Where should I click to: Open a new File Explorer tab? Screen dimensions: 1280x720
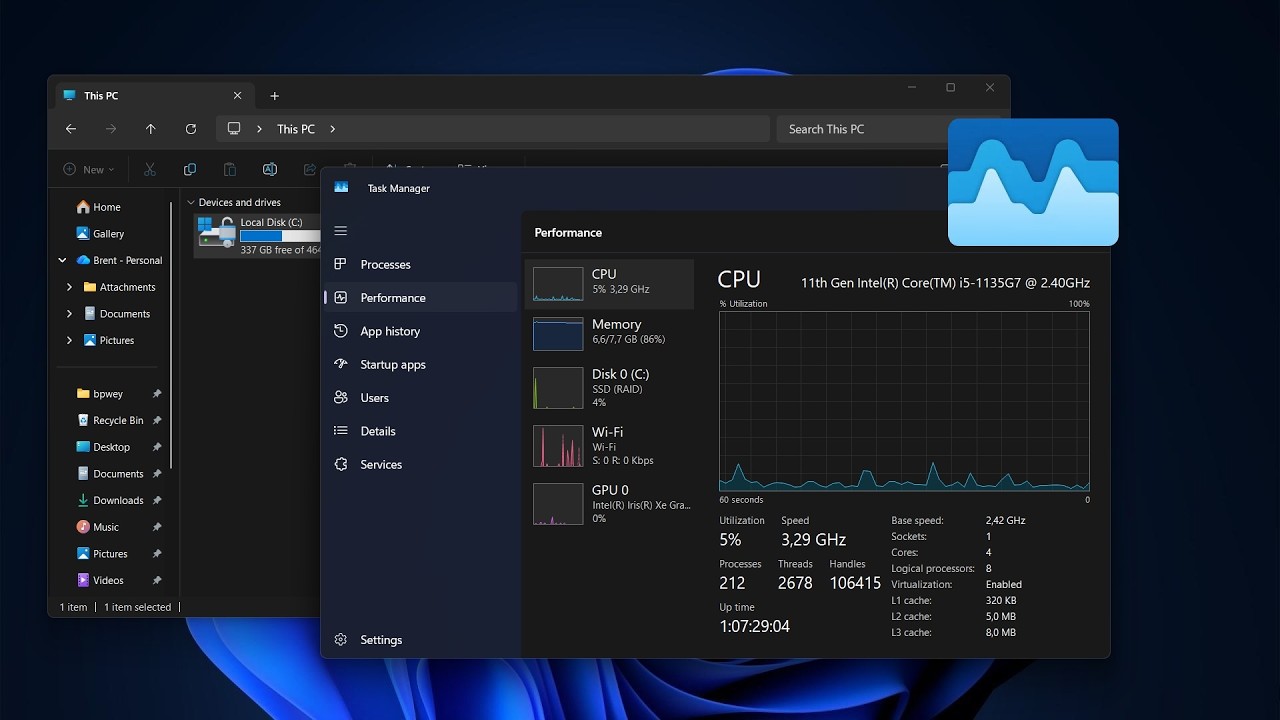[274, 96]
